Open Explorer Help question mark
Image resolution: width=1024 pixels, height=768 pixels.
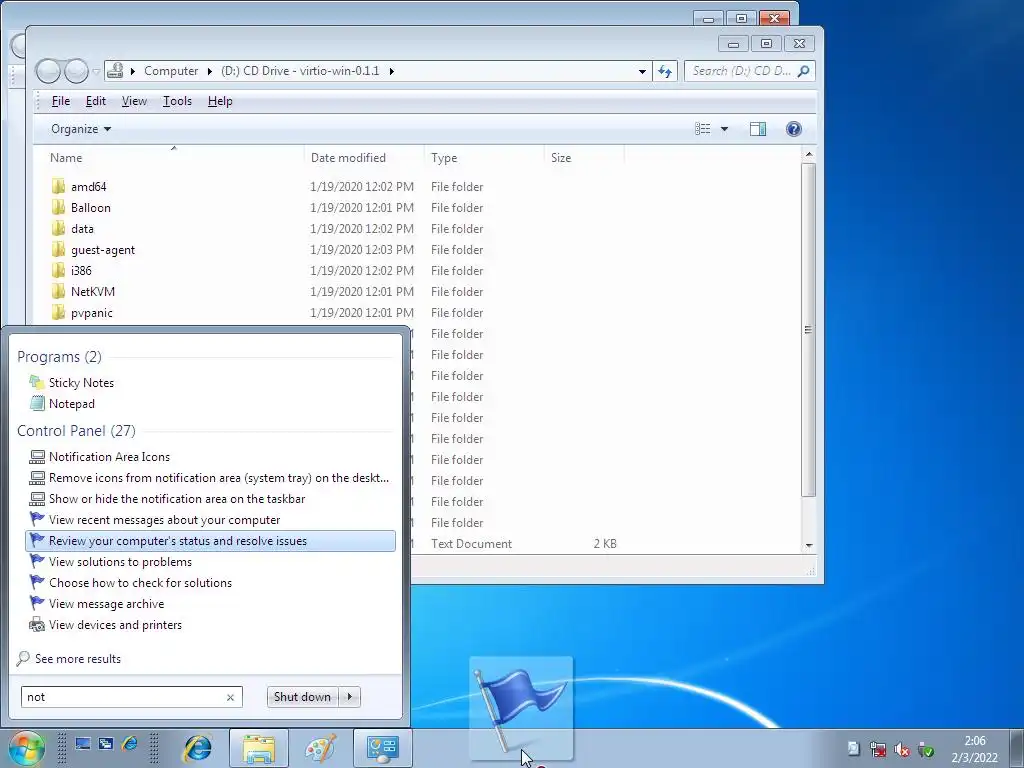point(793,129)
